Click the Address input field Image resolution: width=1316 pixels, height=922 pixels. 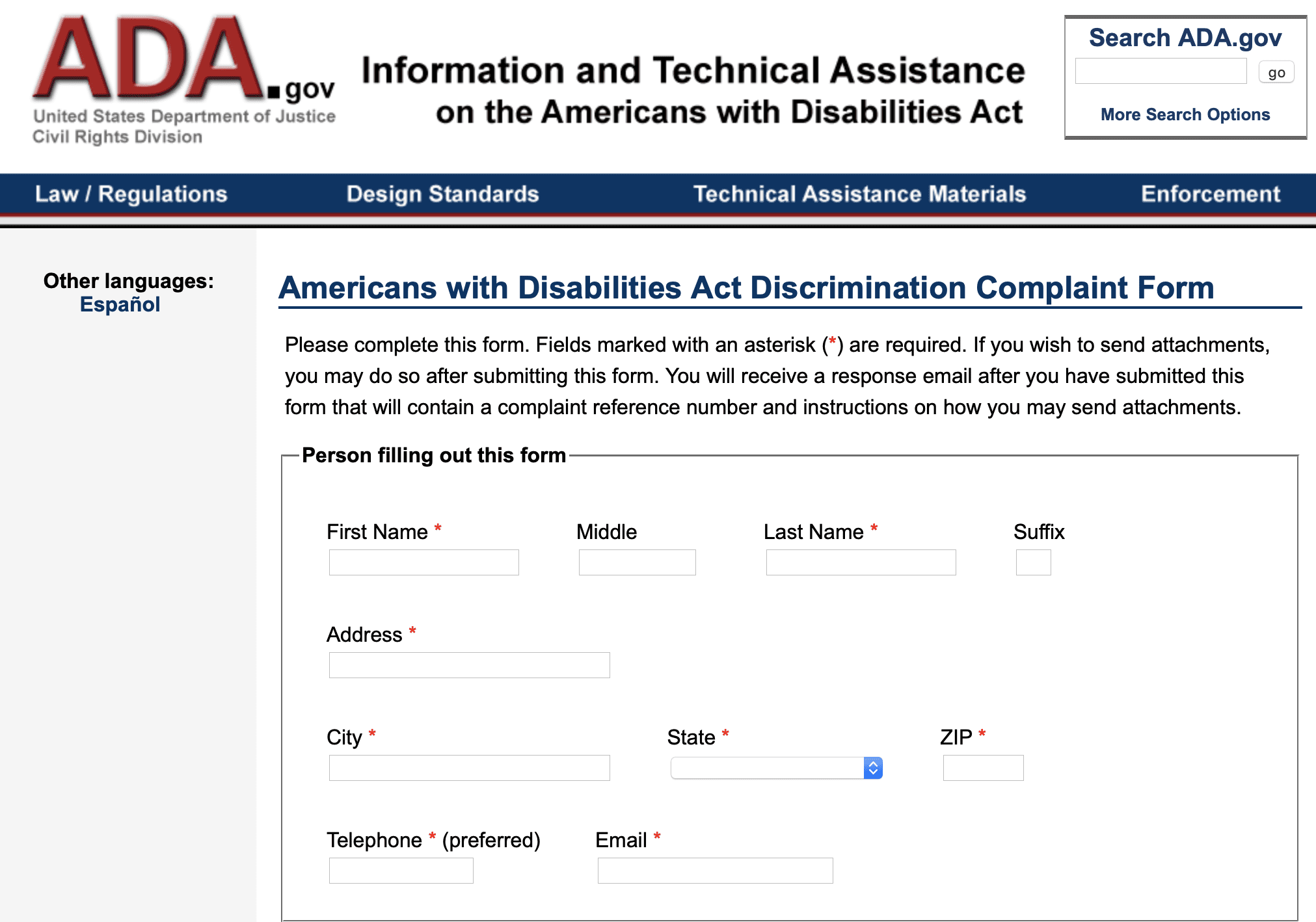pos(469,665)
